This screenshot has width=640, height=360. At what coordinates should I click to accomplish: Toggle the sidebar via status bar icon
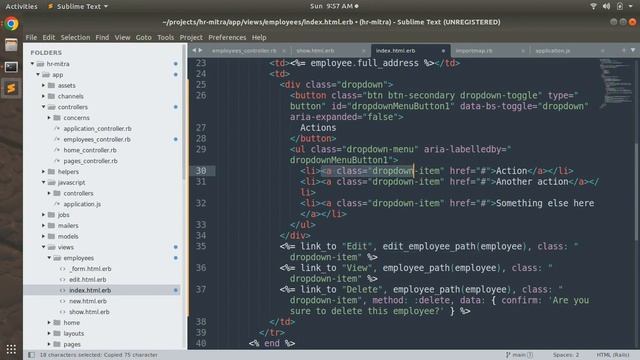point(31,355)
